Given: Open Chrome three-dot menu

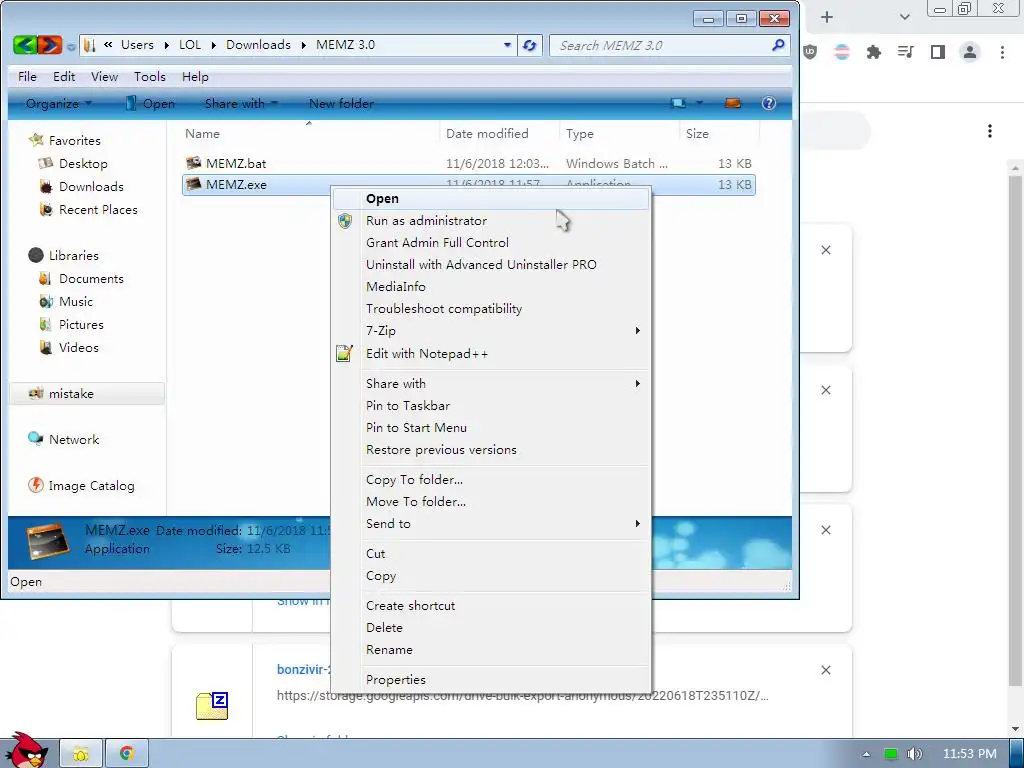Looking at the screenshot, I should 1002,52.
